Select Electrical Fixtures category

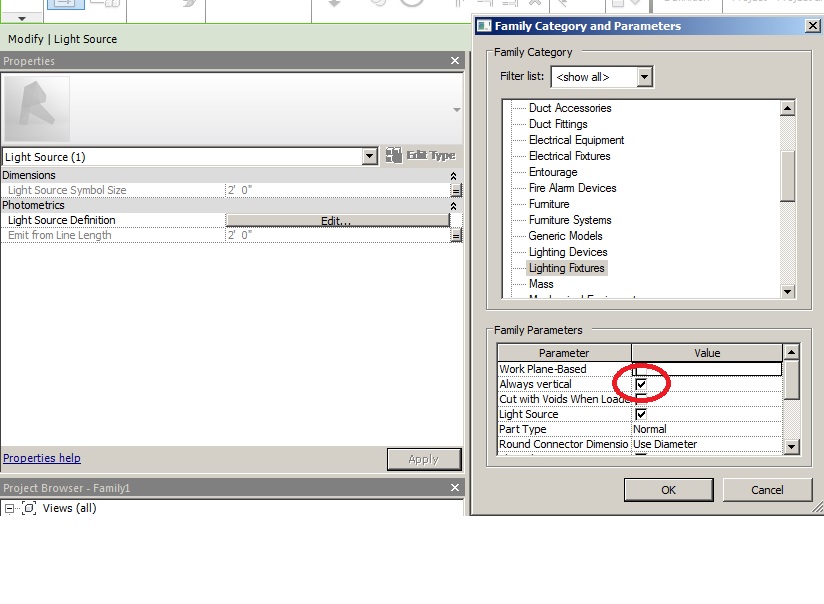(x=569, y=156)
